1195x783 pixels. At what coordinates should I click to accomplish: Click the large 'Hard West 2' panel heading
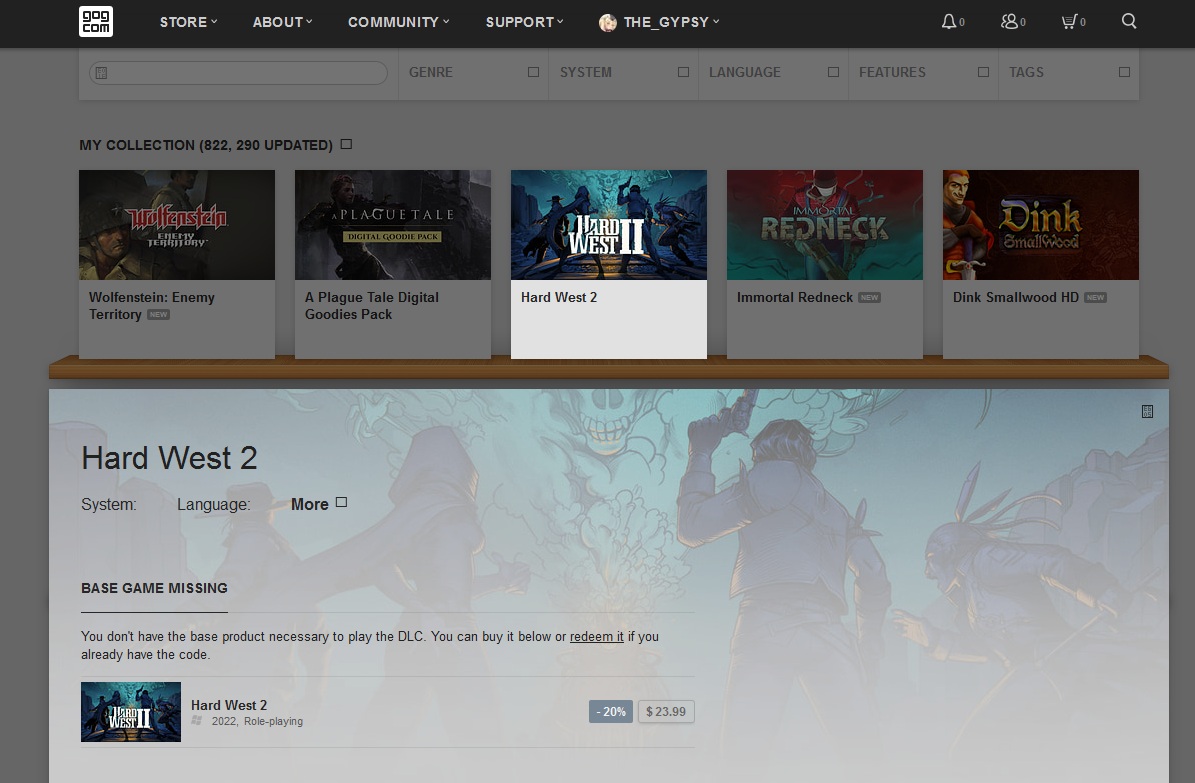click(x=169, y=458)
